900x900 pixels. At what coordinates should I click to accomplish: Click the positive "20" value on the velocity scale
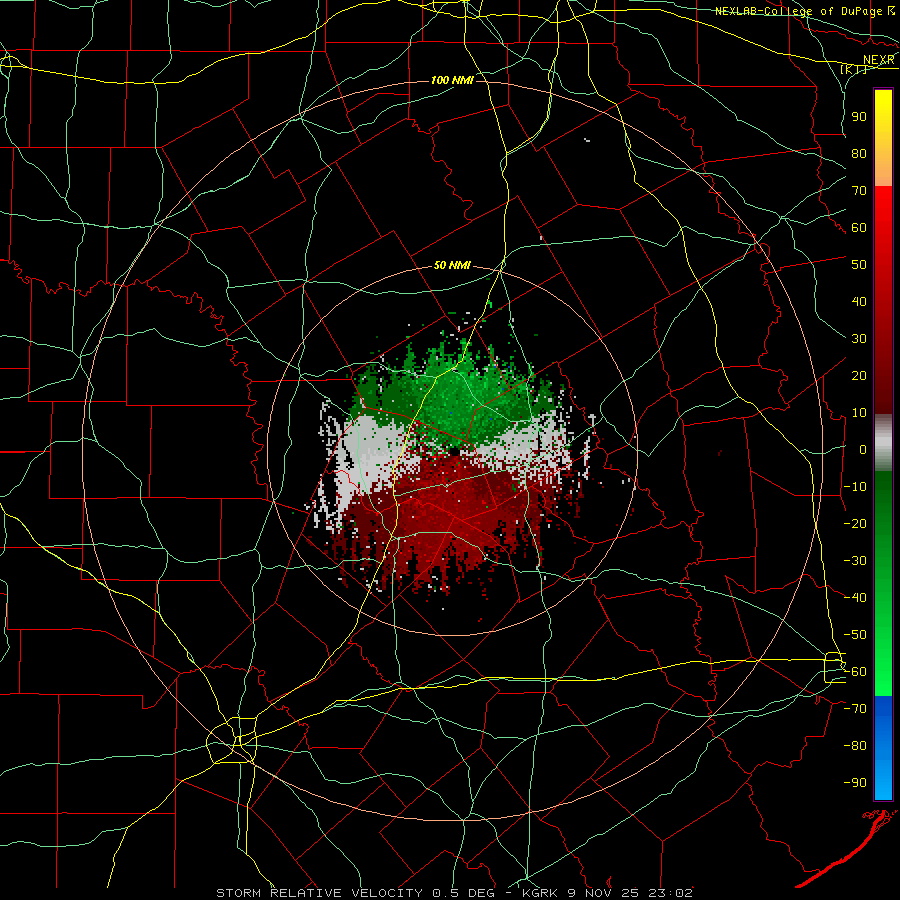pos(859,375)
